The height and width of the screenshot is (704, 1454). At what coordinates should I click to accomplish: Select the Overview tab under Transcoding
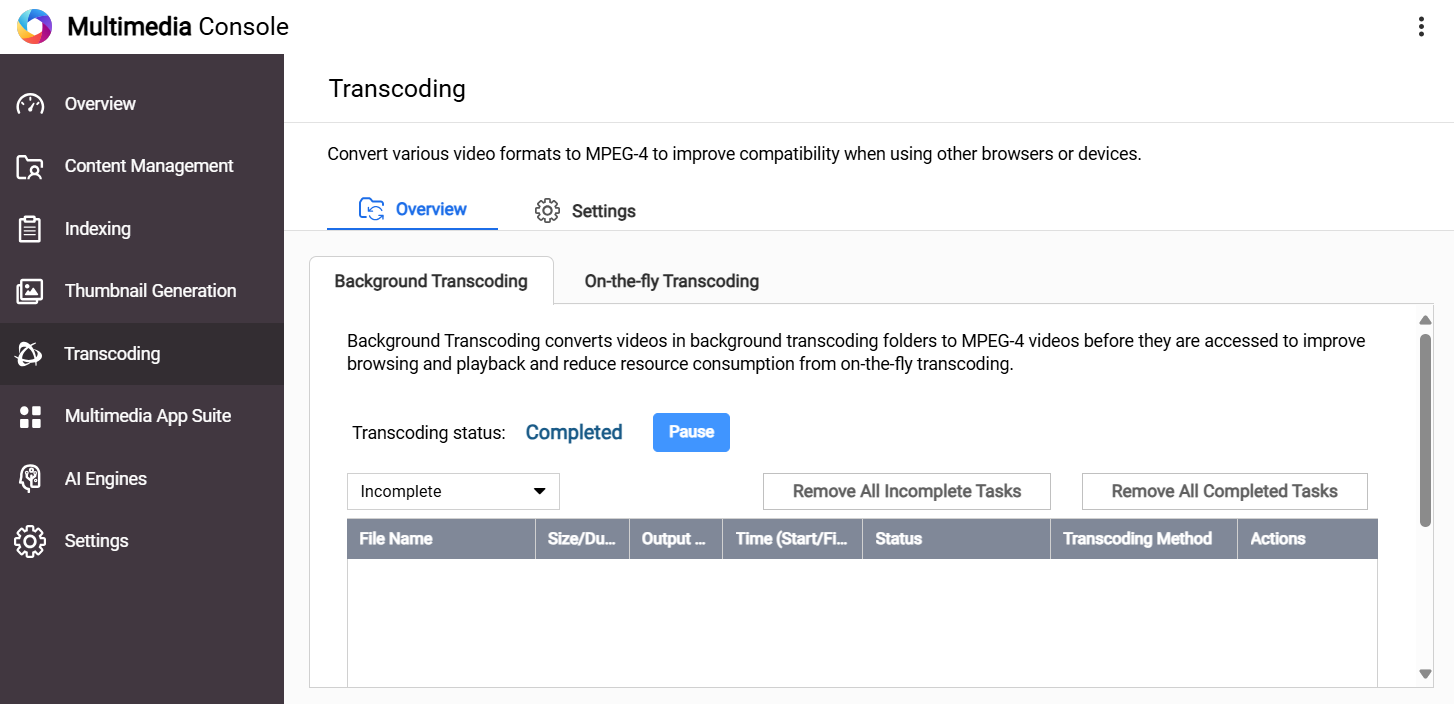[x=413, y=210]
